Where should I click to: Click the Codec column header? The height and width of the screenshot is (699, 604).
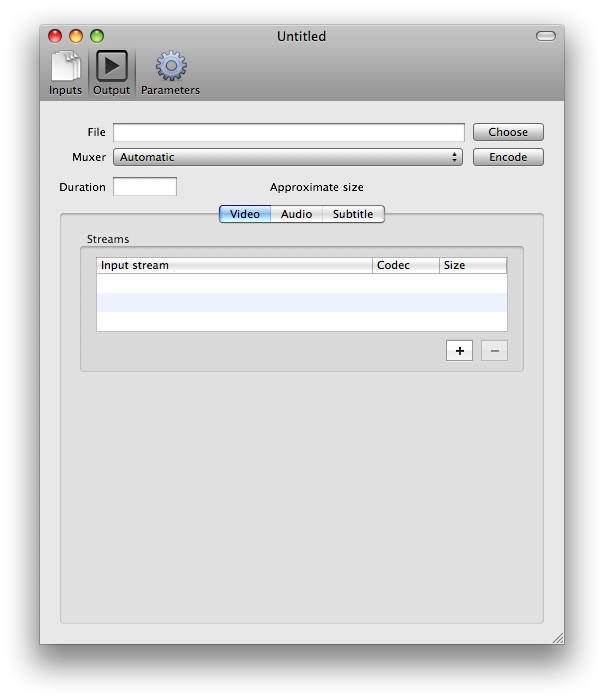point(406,265)
